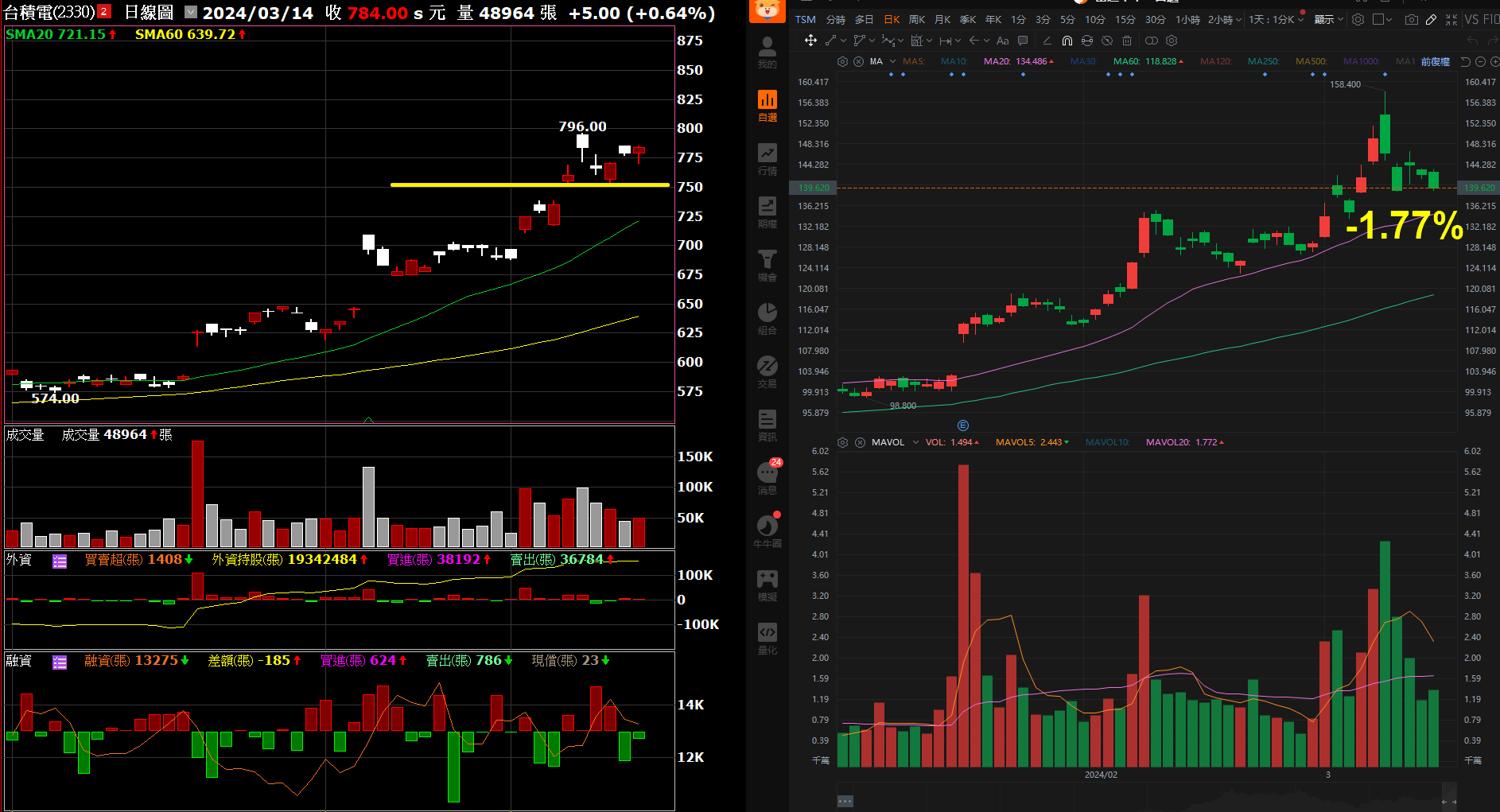The width and height of the screenshot is (1500, 812).
Task: Open the 交易 trade sidebar icon
Action: tap(767, 372)
